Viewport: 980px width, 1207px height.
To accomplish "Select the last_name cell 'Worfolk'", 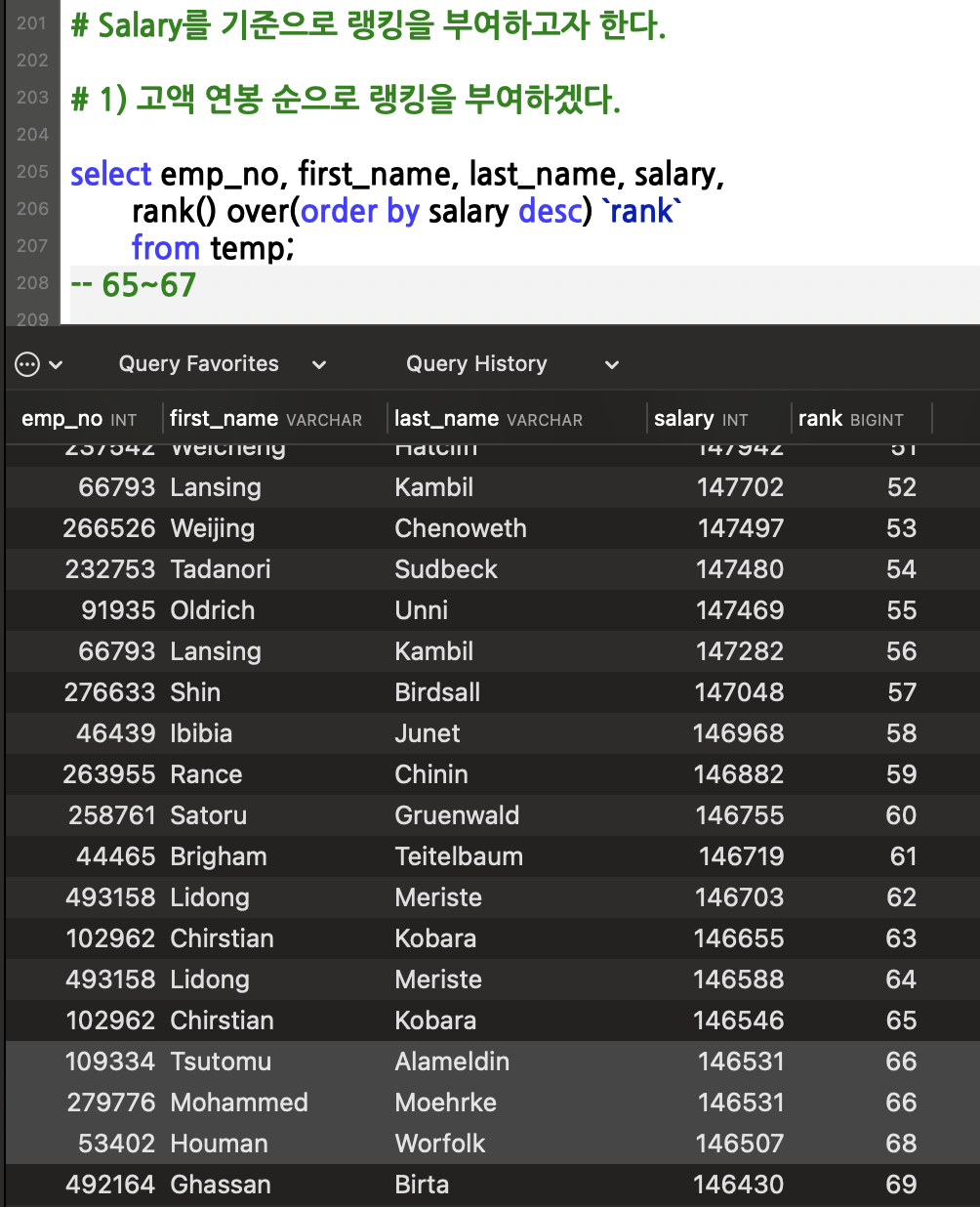I will tap(439, 1144).
